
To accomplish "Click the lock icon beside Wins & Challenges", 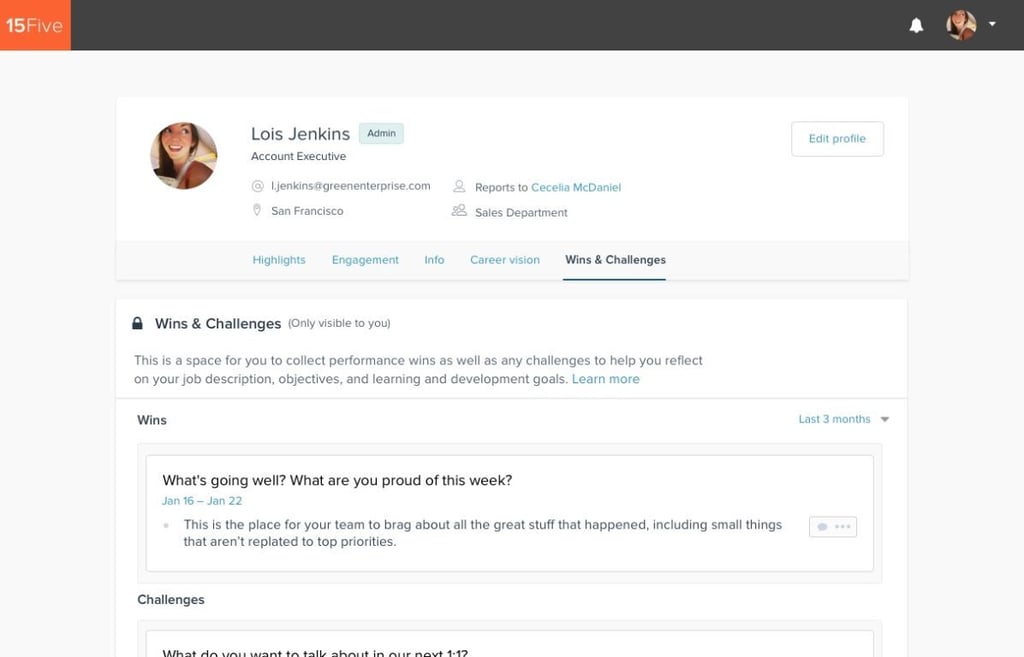I will coord(138,324).
